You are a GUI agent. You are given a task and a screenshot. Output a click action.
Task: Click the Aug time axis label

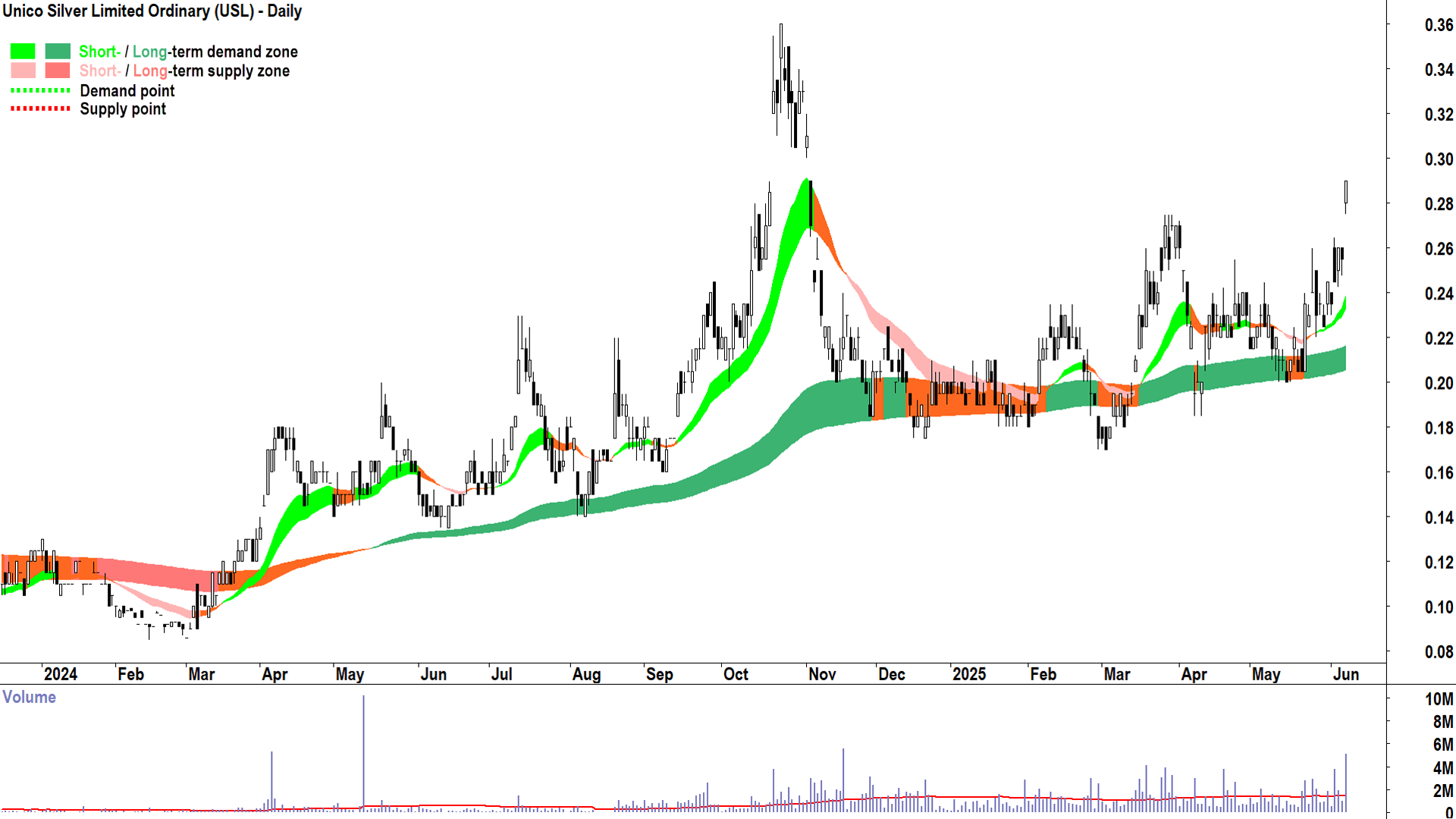[586, 674]
